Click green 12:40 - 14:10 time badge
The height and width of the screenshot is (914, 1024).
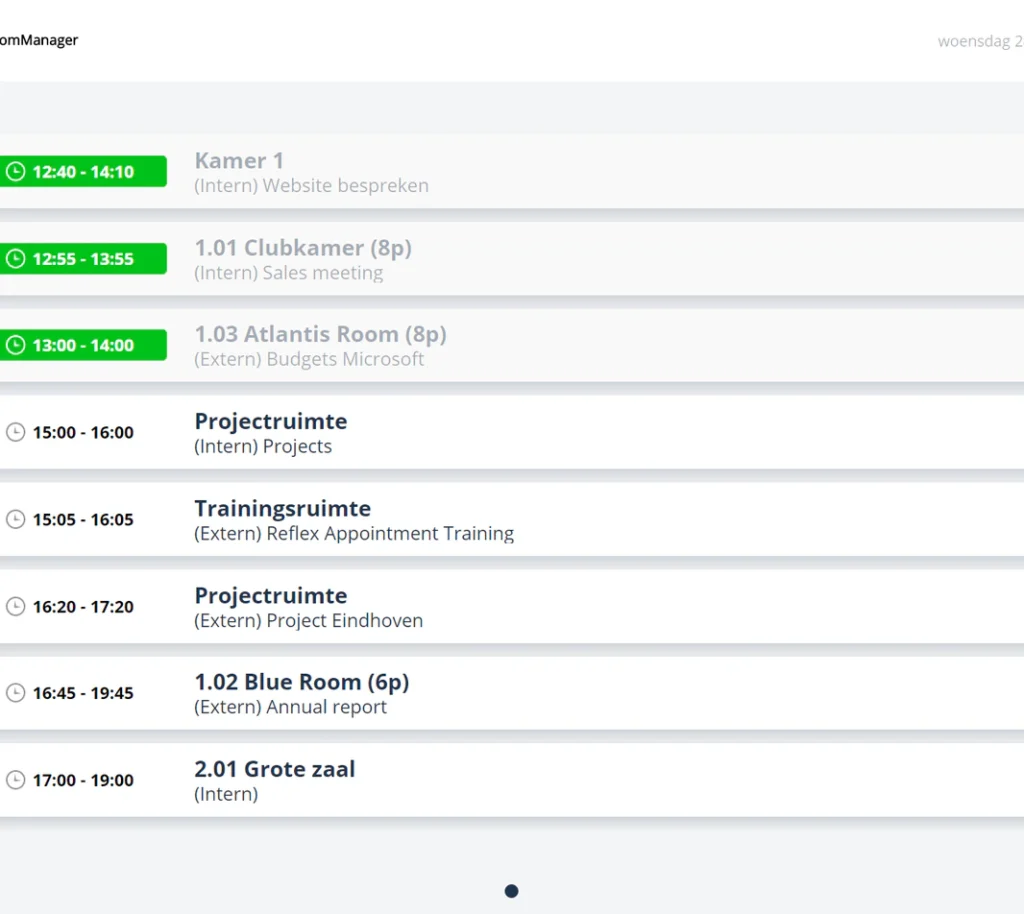[83, 171]
